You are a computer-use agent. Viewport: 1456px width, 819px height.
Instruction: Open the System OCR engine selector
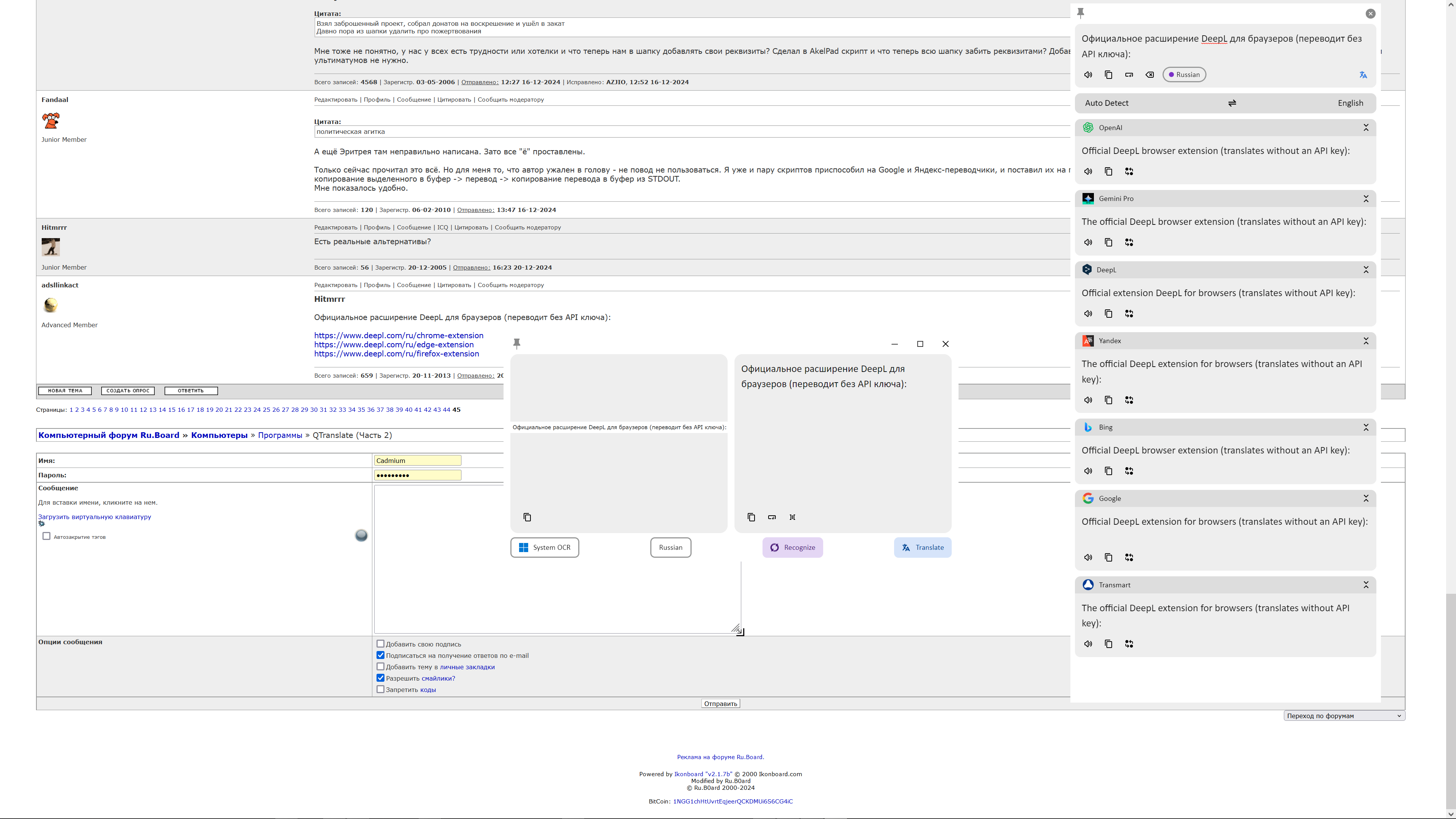tap(544, 547)
